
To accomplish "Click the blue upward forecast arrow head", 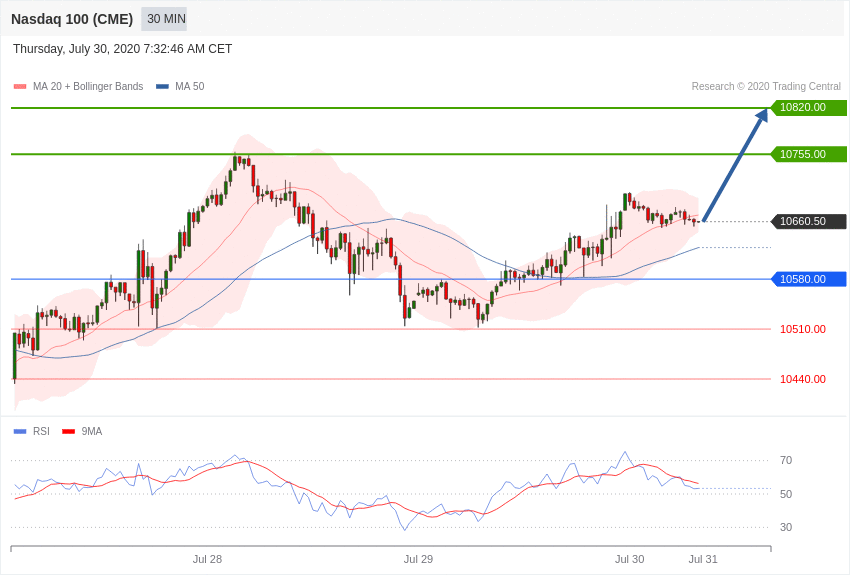I will 762,115.
